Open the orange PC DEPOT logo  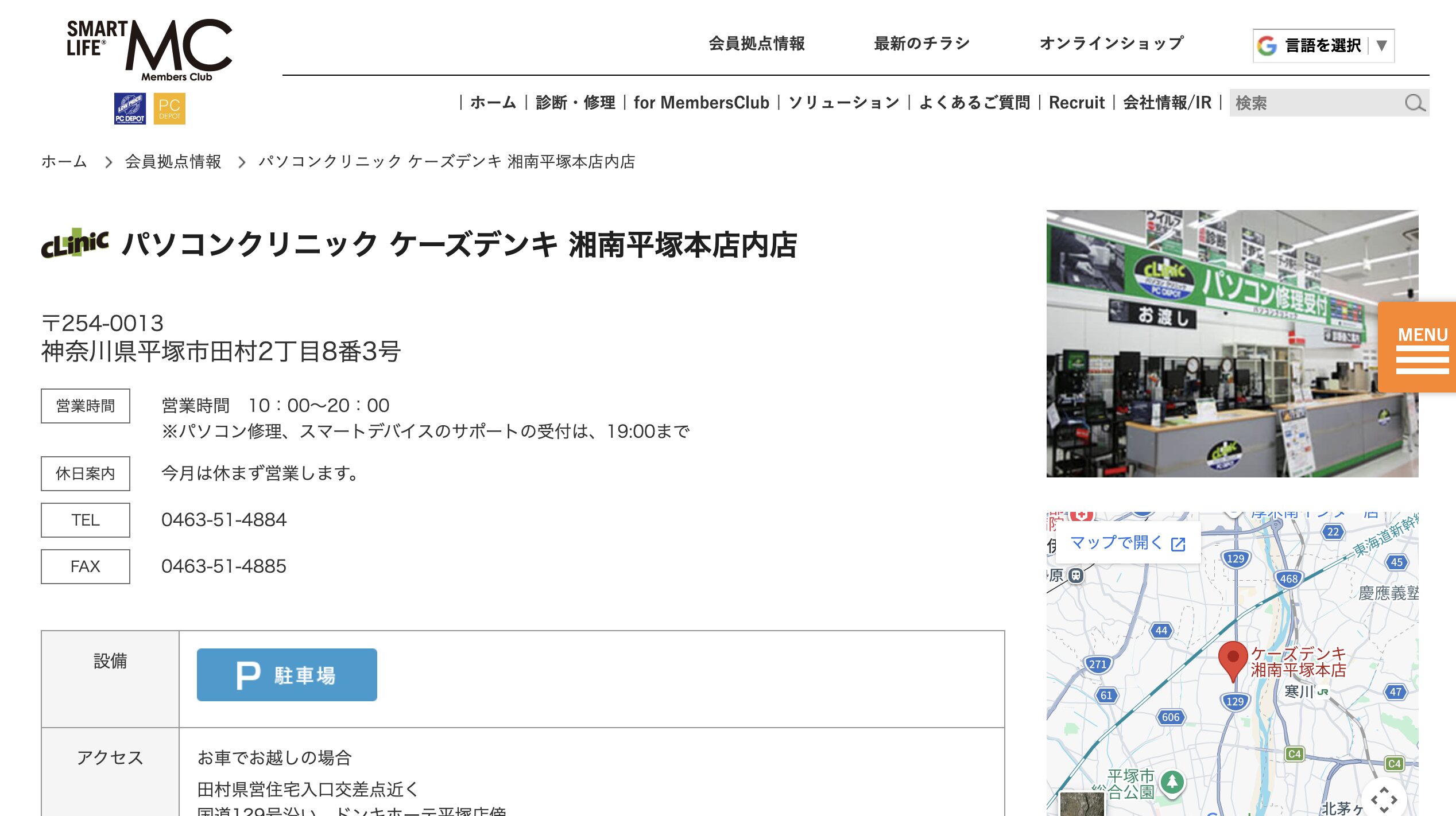[169, 108]
